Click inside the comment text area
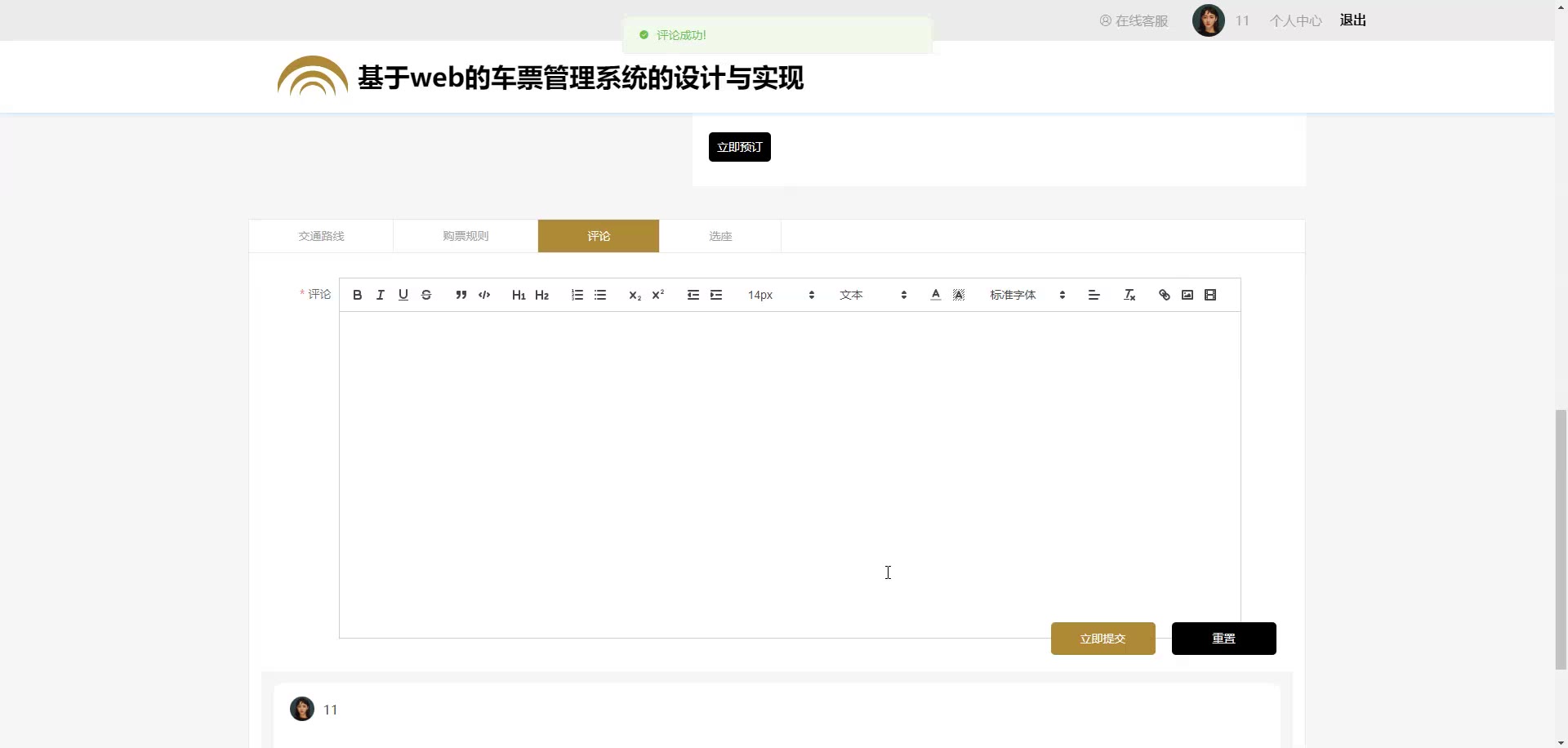Viewport: 1568px width, 748px height. (790, 474)
